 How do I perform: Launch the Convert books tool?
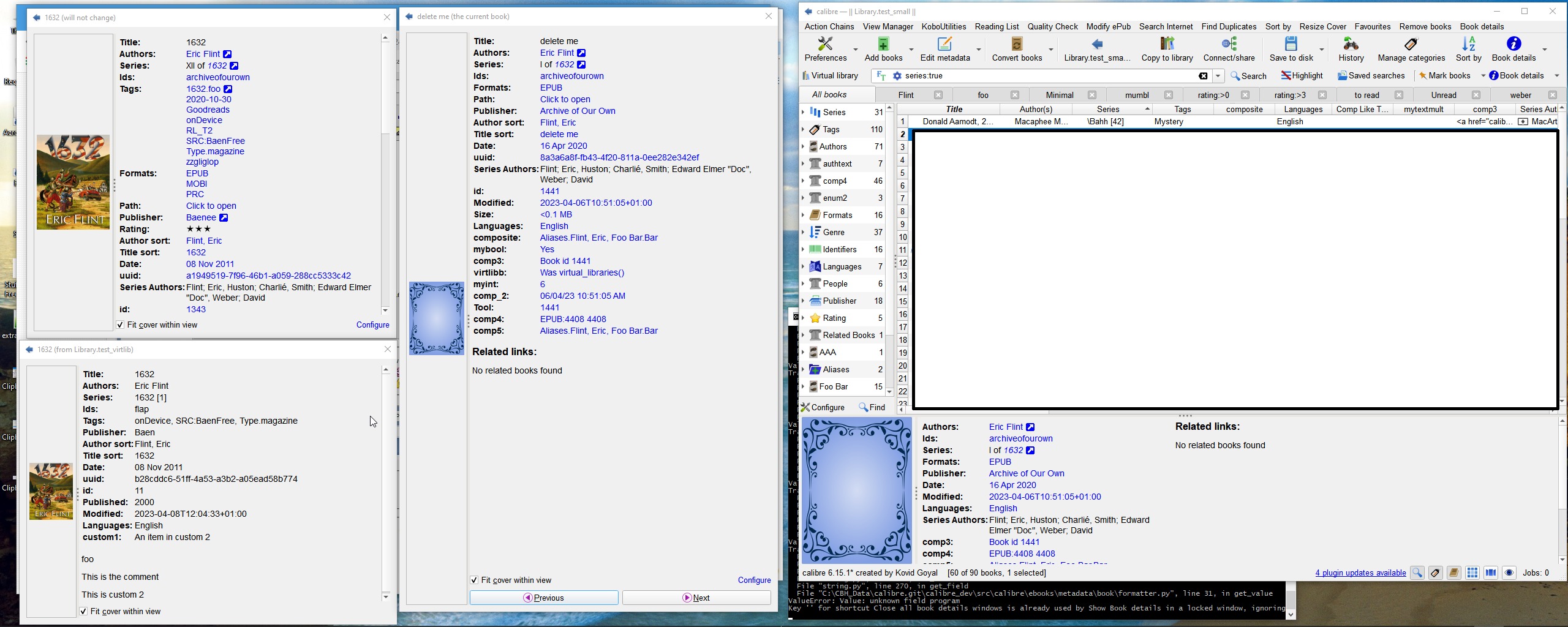(1017, 48)
